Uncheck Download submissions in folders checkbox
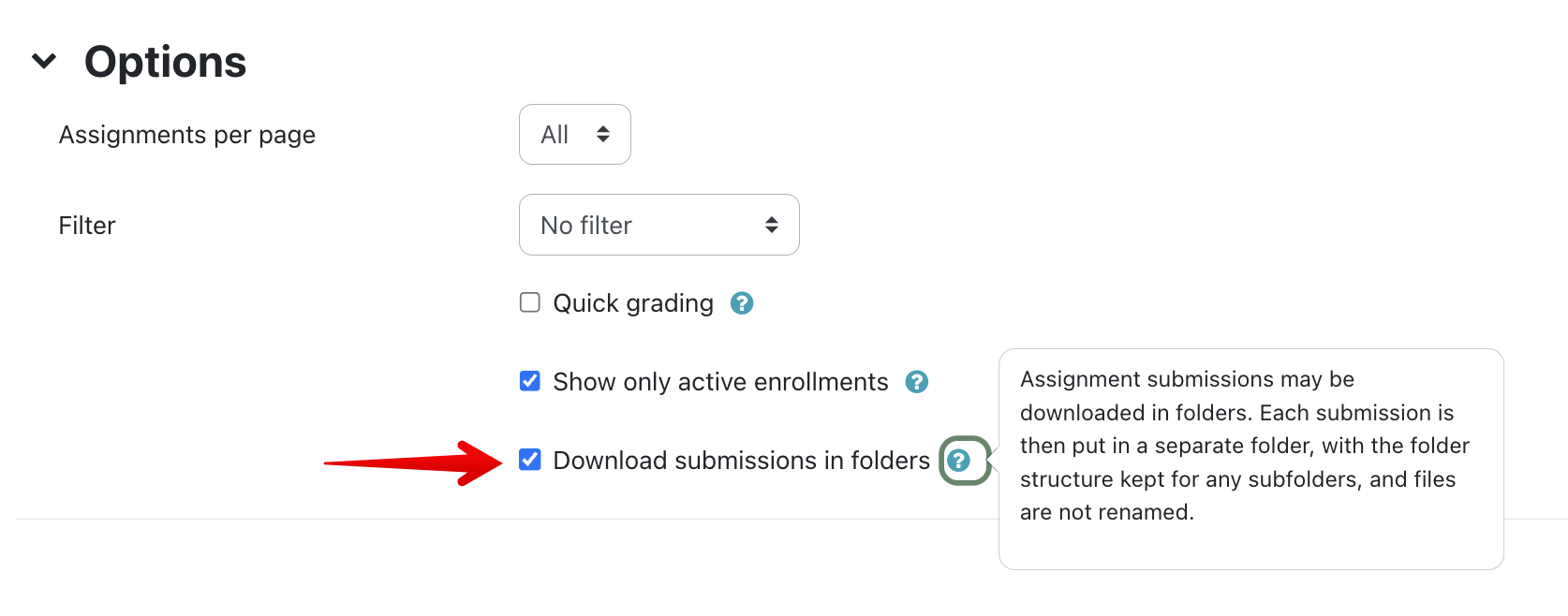This screenshot has width=1568, height=616. [530, 460]
